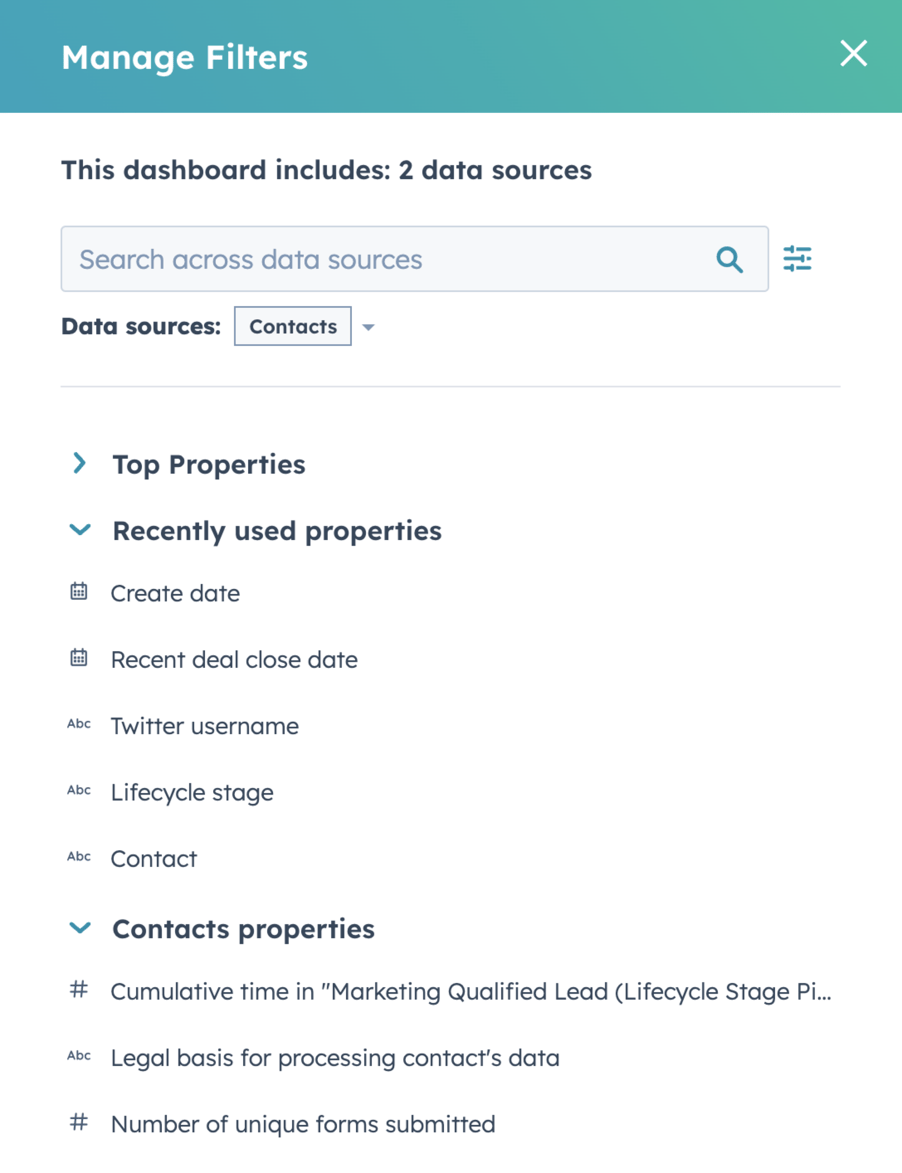
Task: Choose the Lifecycle stage property
Action: tap(192, 792)
